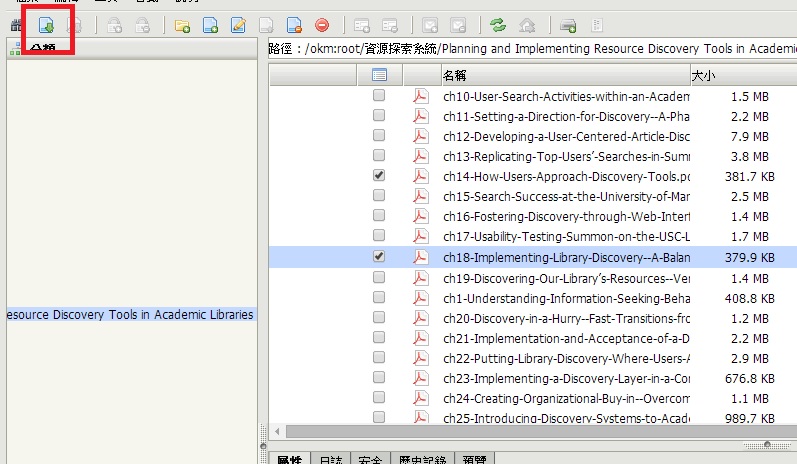Click the download document toolbar icon
The image size is (797, 464).
[x=46, y=25]
